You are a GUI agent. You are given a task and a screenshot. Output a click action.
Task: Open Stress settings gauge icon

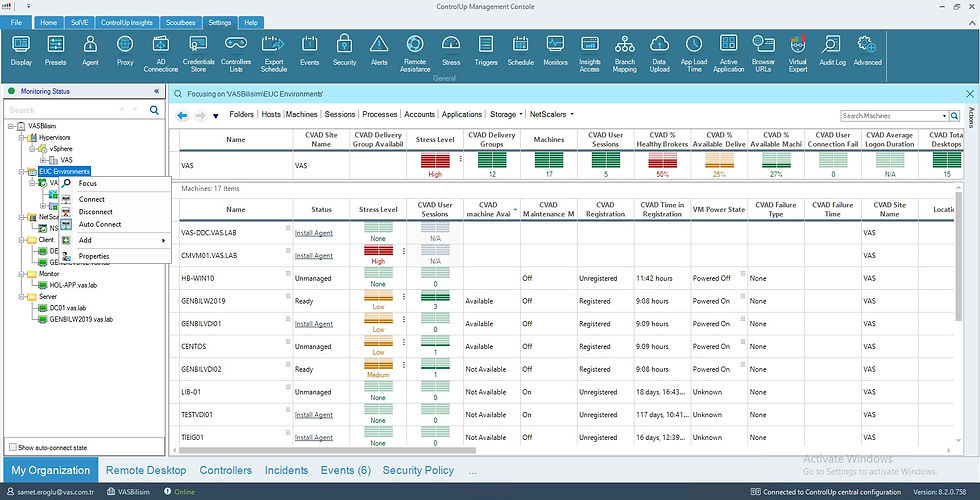pyautogui.click(x=451, y=51)
